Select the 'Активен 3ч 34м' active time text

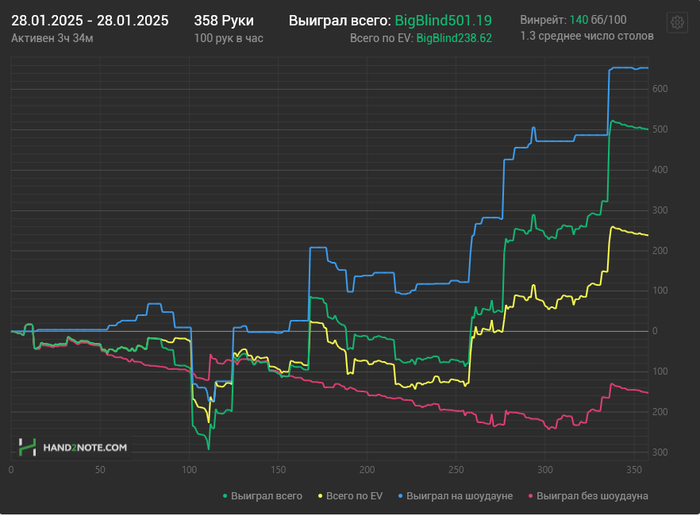pos(52,38)
